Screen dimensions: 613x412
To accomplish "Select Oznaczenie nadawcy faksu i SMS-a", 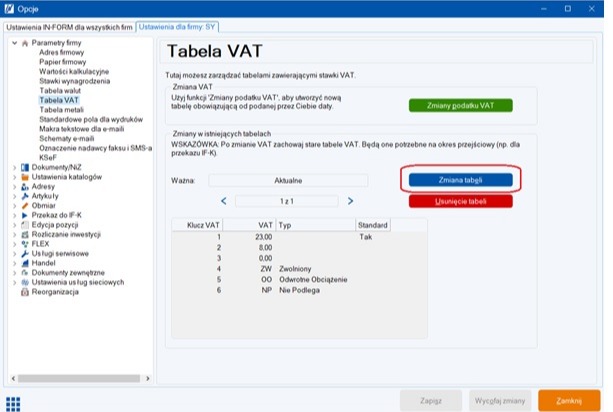I will pyautogui.click(x=95, y=148).
